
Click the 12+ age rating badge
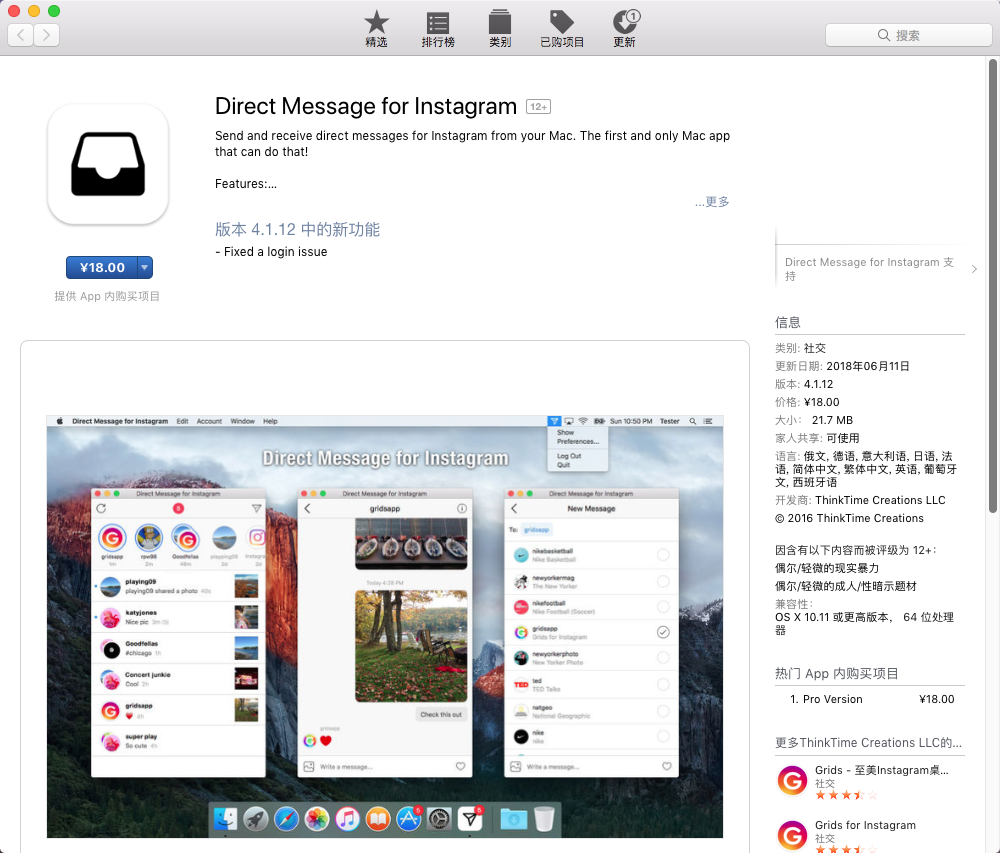[538, 107]
